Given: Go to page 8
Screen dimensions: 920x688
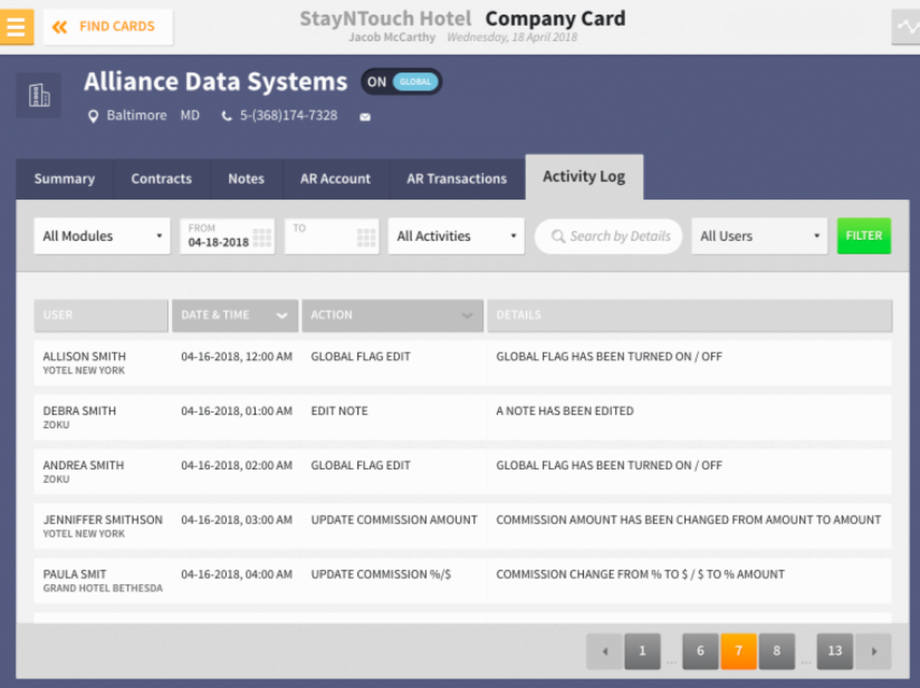Looking at the screenshot, I should (x=776, y=651).
